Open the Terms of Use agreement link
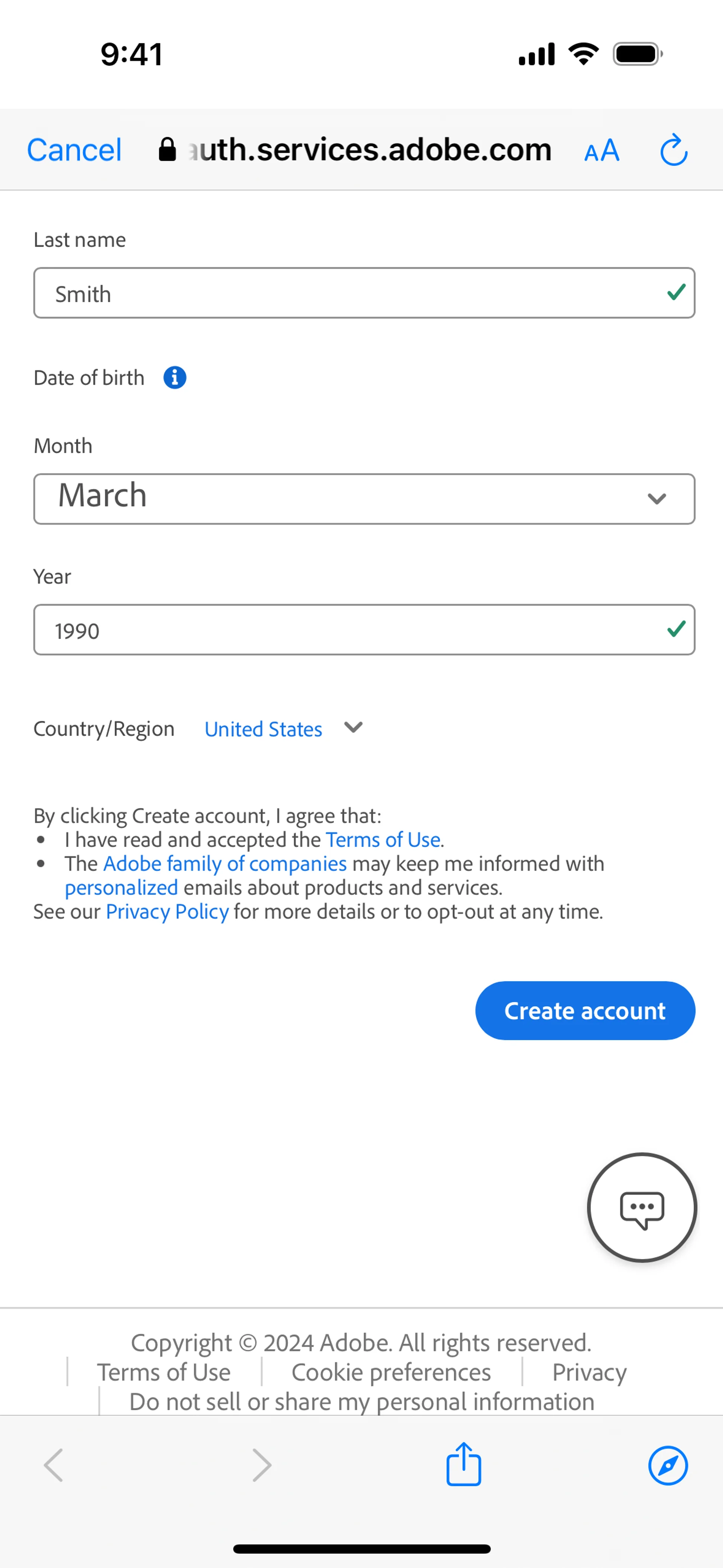Screen dimensions: 723x1568 pyautogui.click(x=383, y=839)
